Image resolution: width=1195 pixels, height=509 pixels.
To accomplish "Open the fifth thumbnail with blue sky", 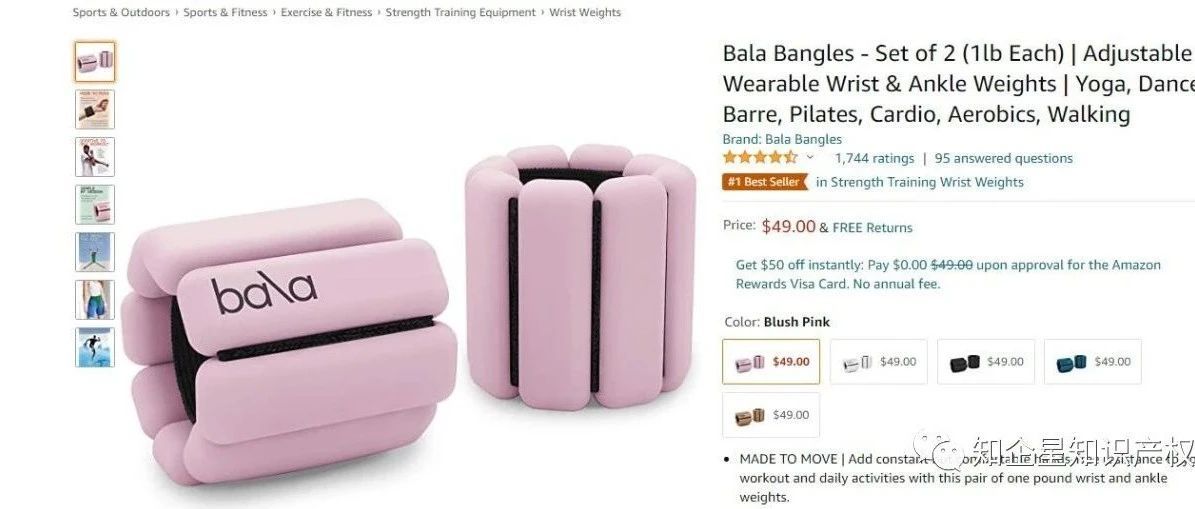I will coord(95,252).
